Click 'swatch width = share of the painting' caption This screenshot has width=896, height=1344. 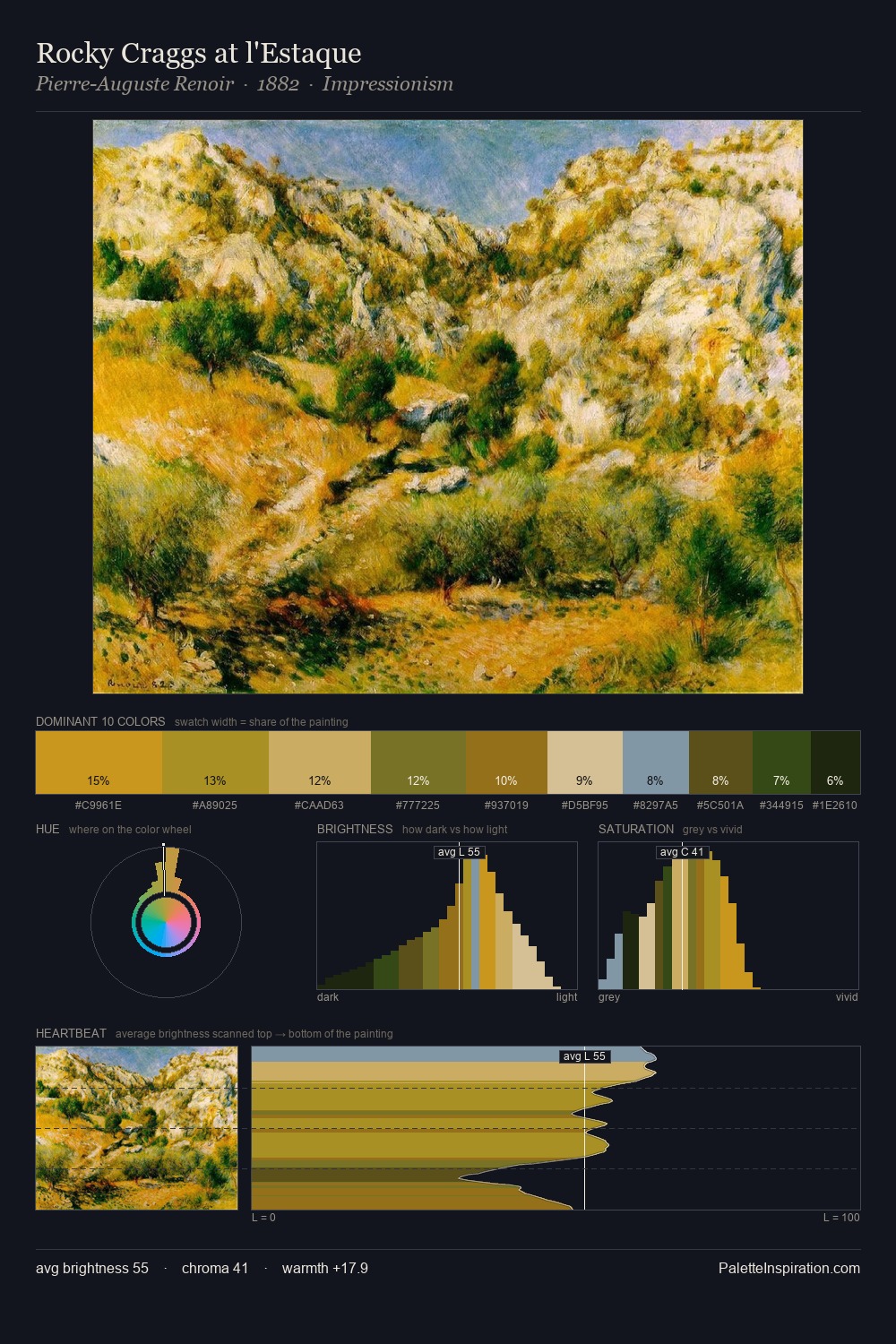click(x=262, y=722)
